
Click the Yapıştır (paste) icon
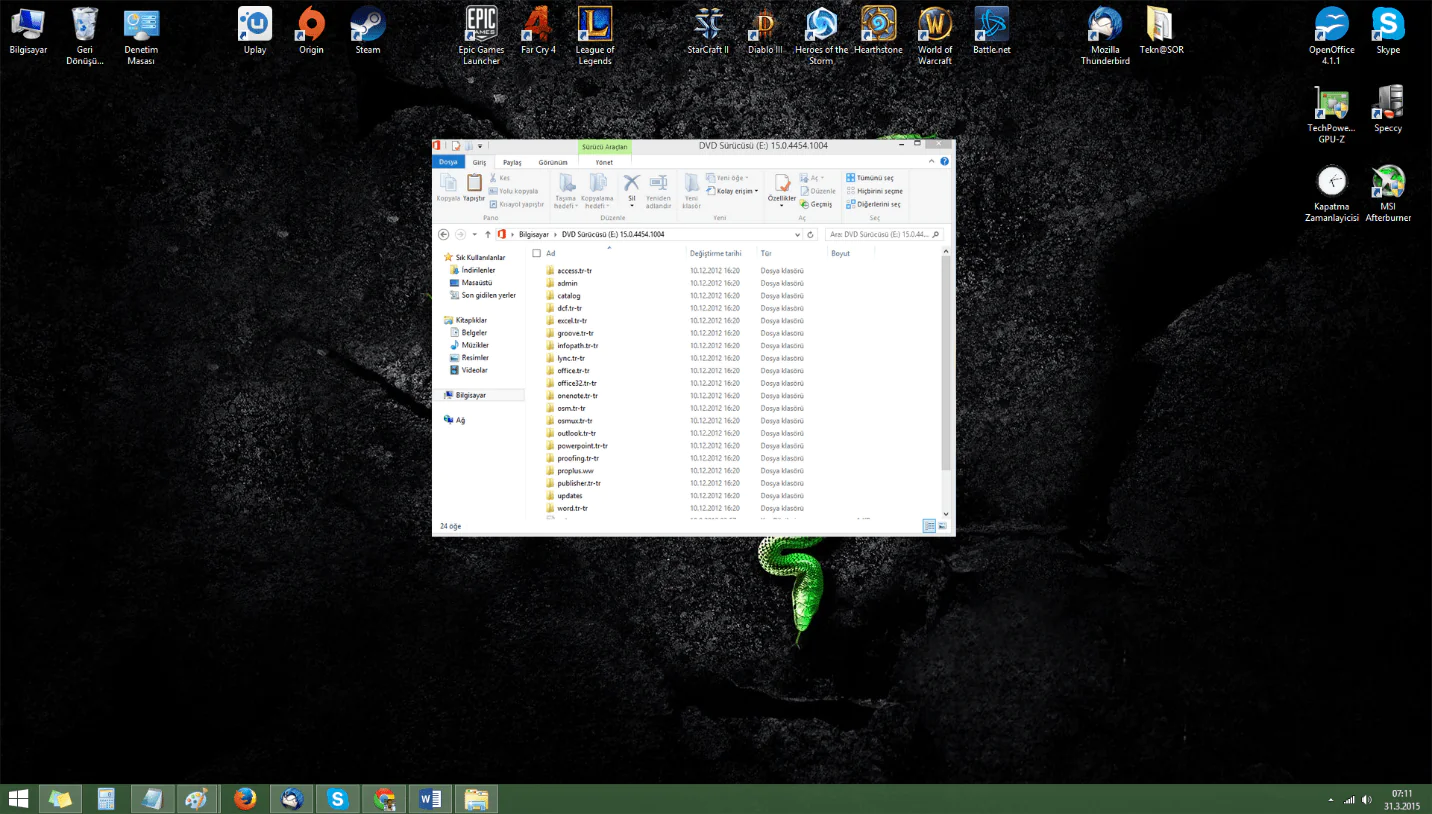[473, 182]
